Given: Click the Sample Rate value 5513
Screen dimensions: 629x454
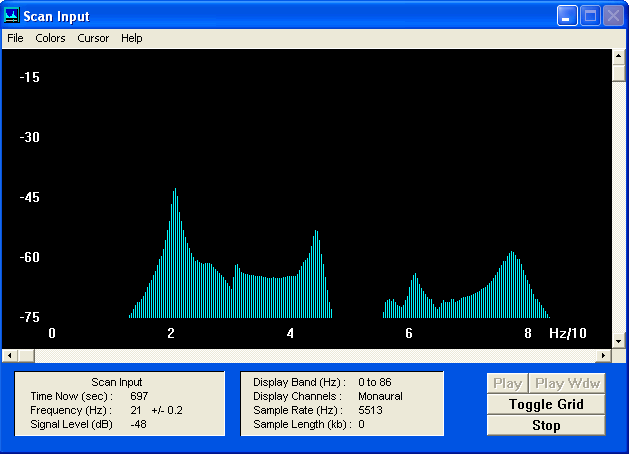Looking at the screenshot, I should coord(370,410).
